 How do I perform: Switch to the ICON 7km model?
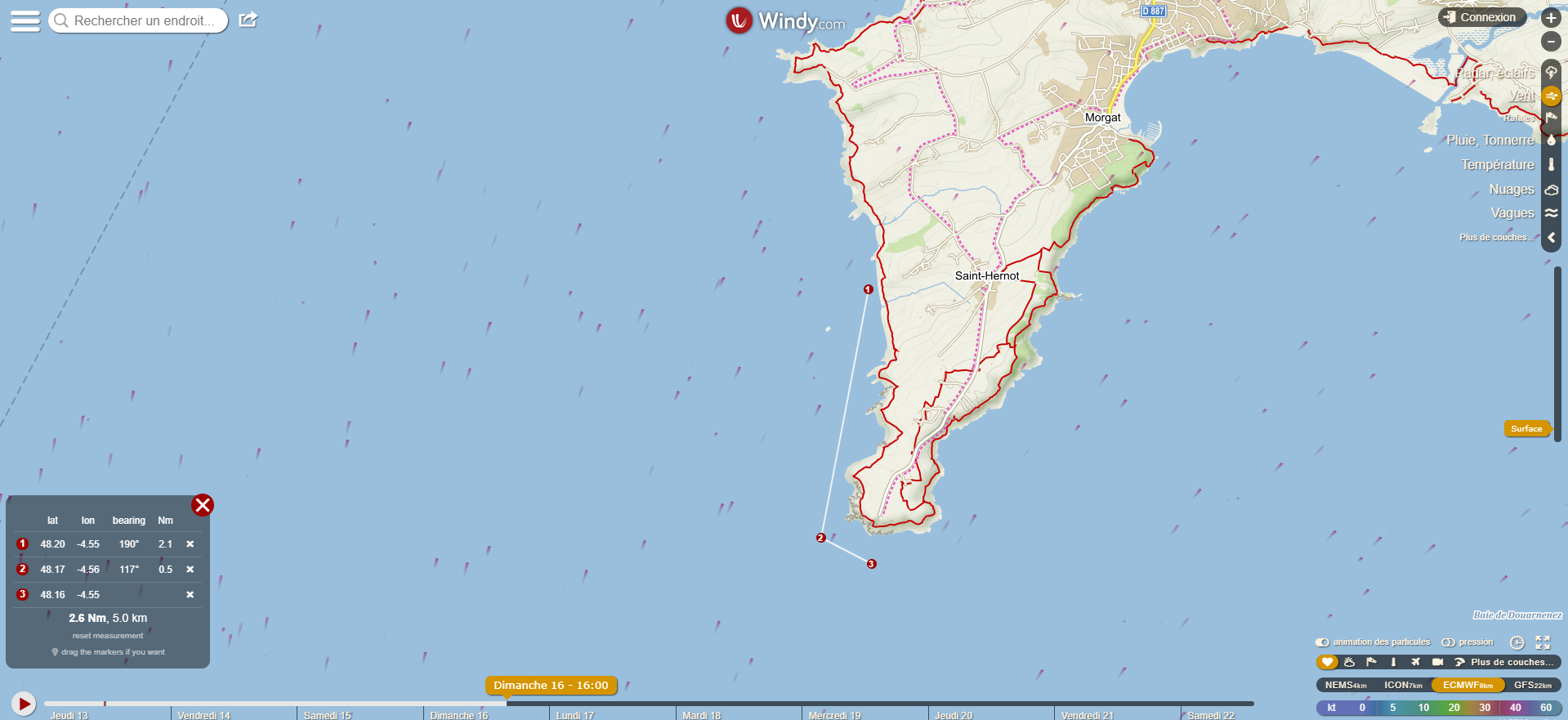[1403, 685]
